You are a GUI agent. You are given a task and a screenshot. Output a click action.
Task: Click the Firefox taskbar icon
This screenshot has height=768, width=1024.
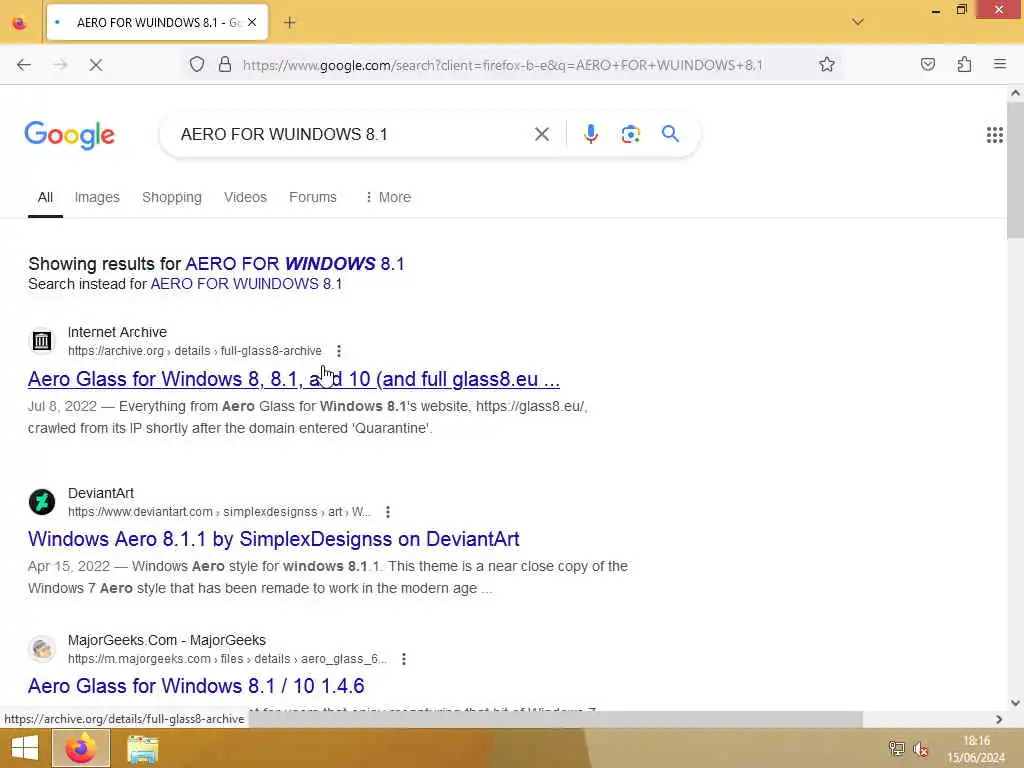click(80, 748)
